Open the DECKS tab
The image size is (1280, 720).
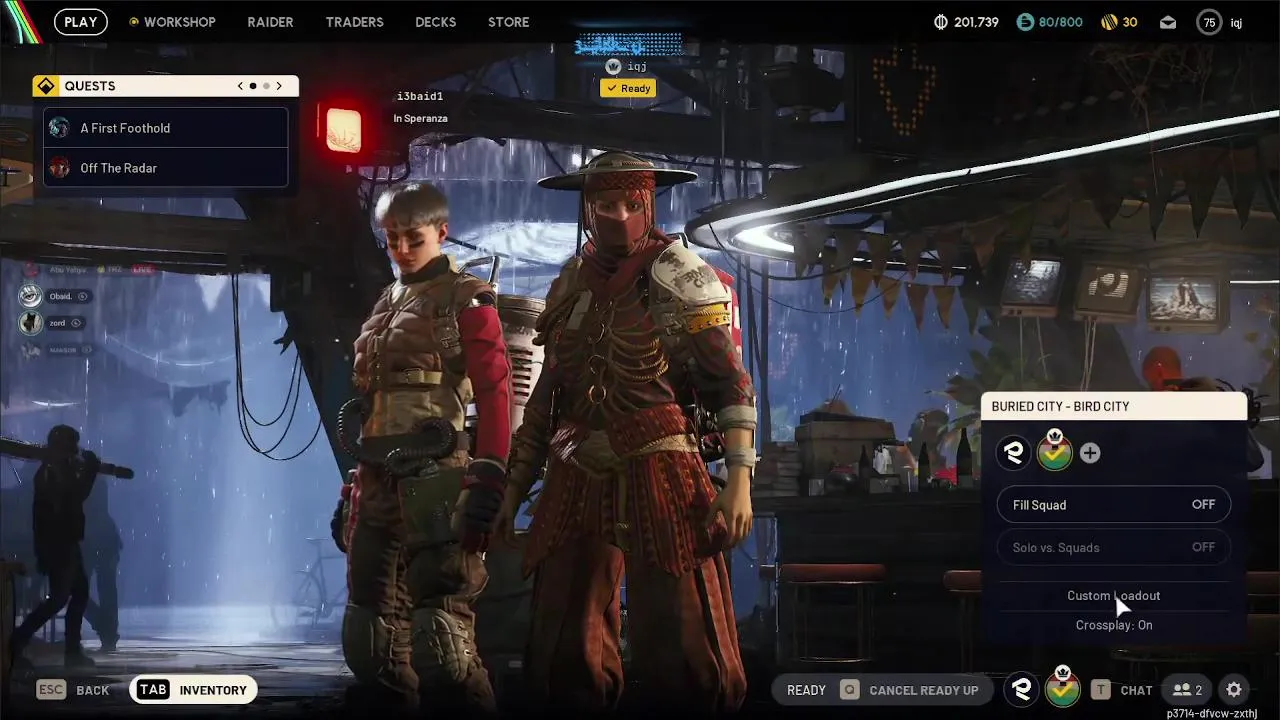coord(436,22)
